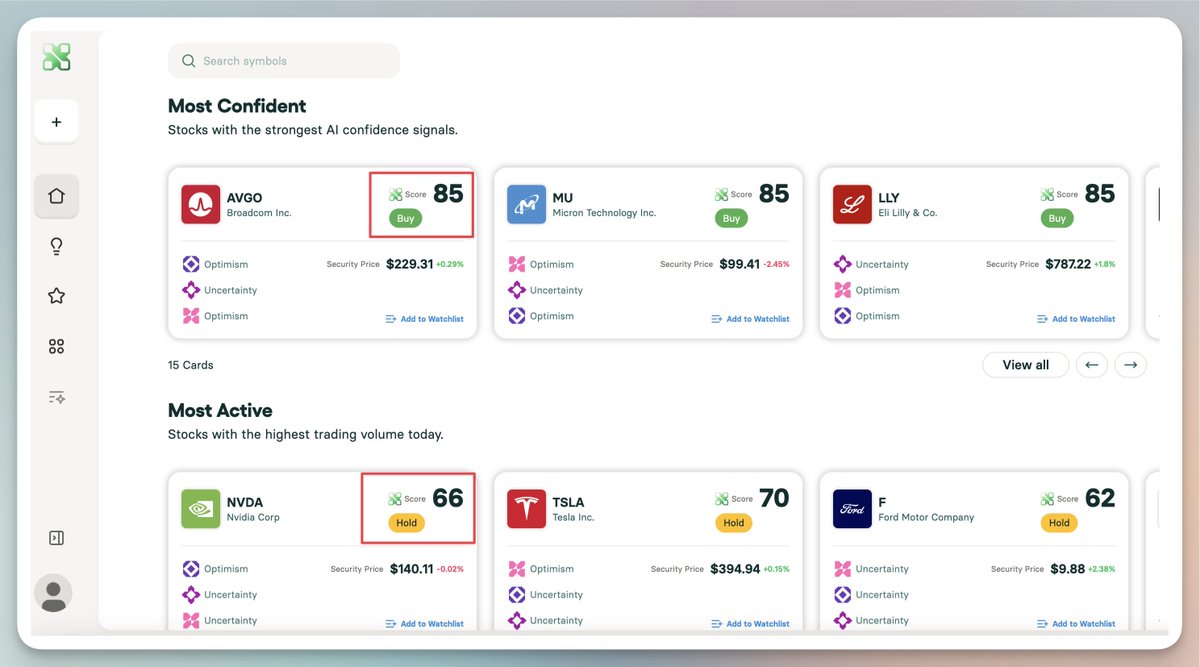Toggle the sidebar collapse panel icon
Screen dimensions: 1200x667
coord(56,538)
